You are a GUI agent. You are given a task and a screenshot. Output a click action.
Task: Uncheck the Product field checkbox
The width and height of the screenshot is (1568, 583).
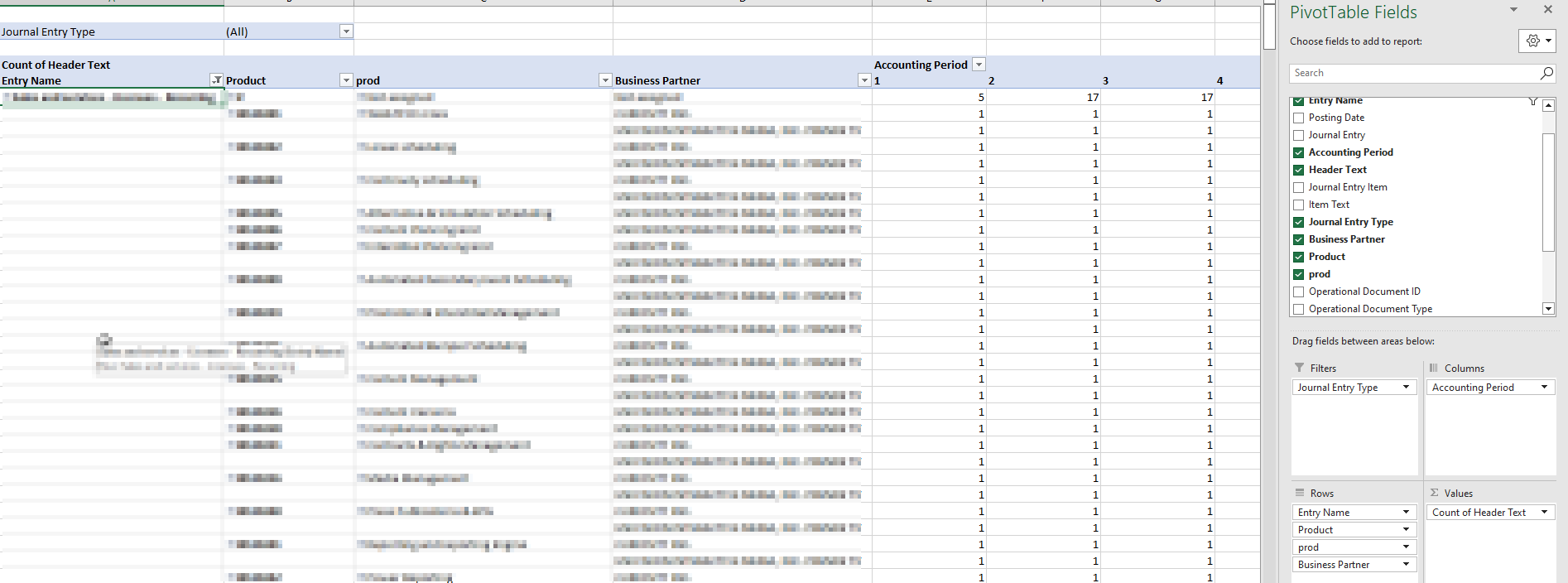point(1298,257)
